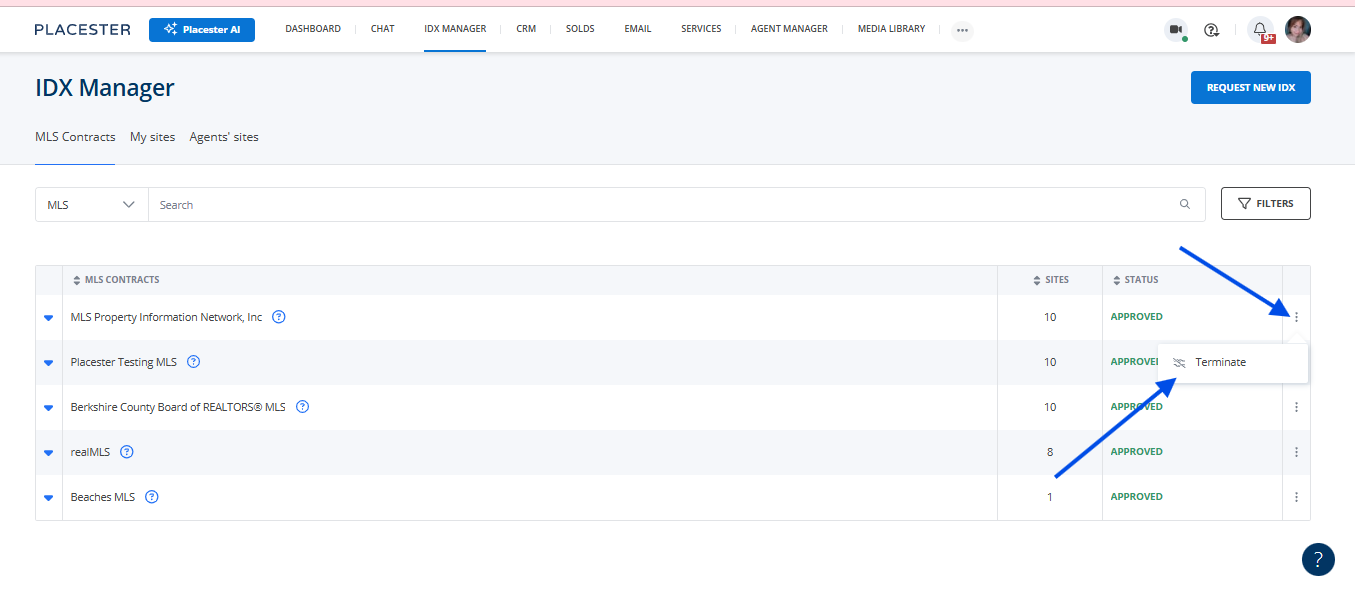The image size is (1355, 593).
Task: Click info icon beside realMLS
Action: pyautogui.click(x=127, y=452)
